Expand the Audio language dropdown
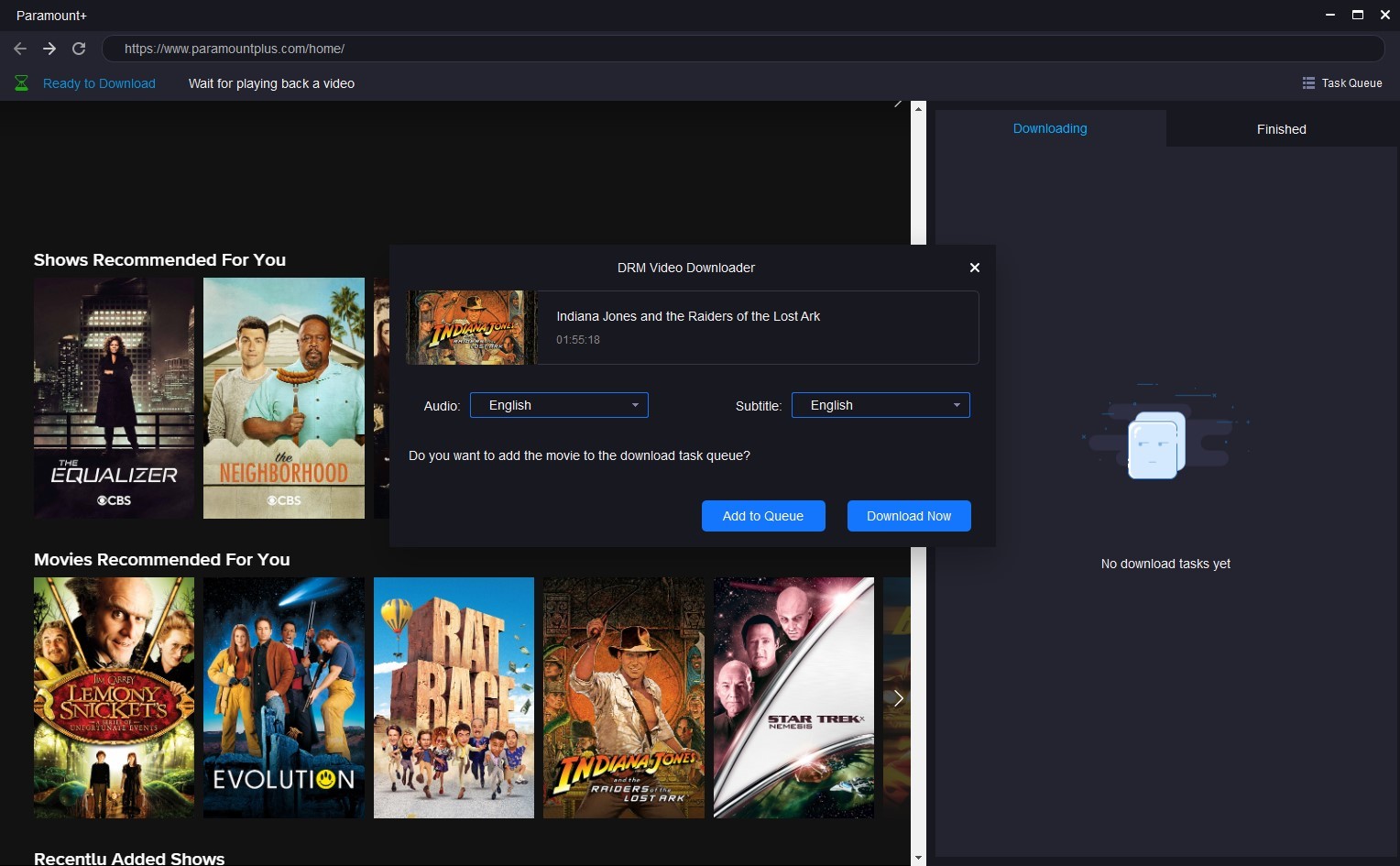Screen dimensions: 1400x866 pos(559,405)
